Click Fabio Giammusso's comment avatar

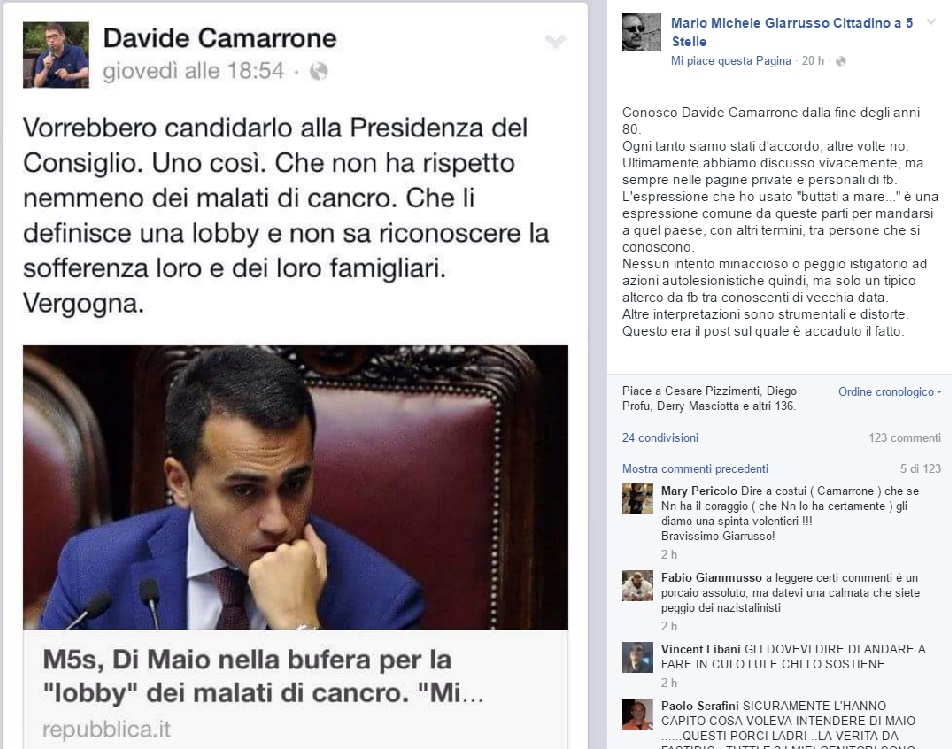[638, 586]
